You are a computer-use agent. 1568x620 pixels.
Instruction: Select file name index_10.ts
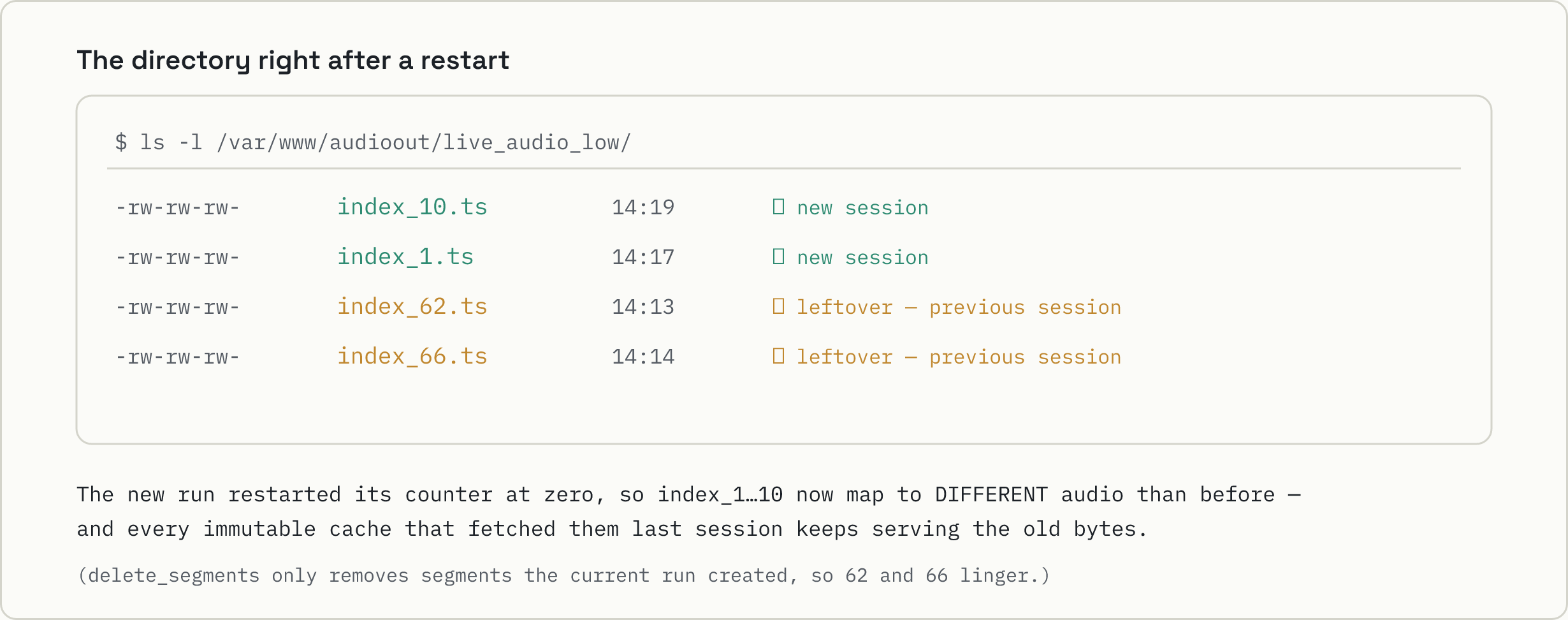coord(412,207)
